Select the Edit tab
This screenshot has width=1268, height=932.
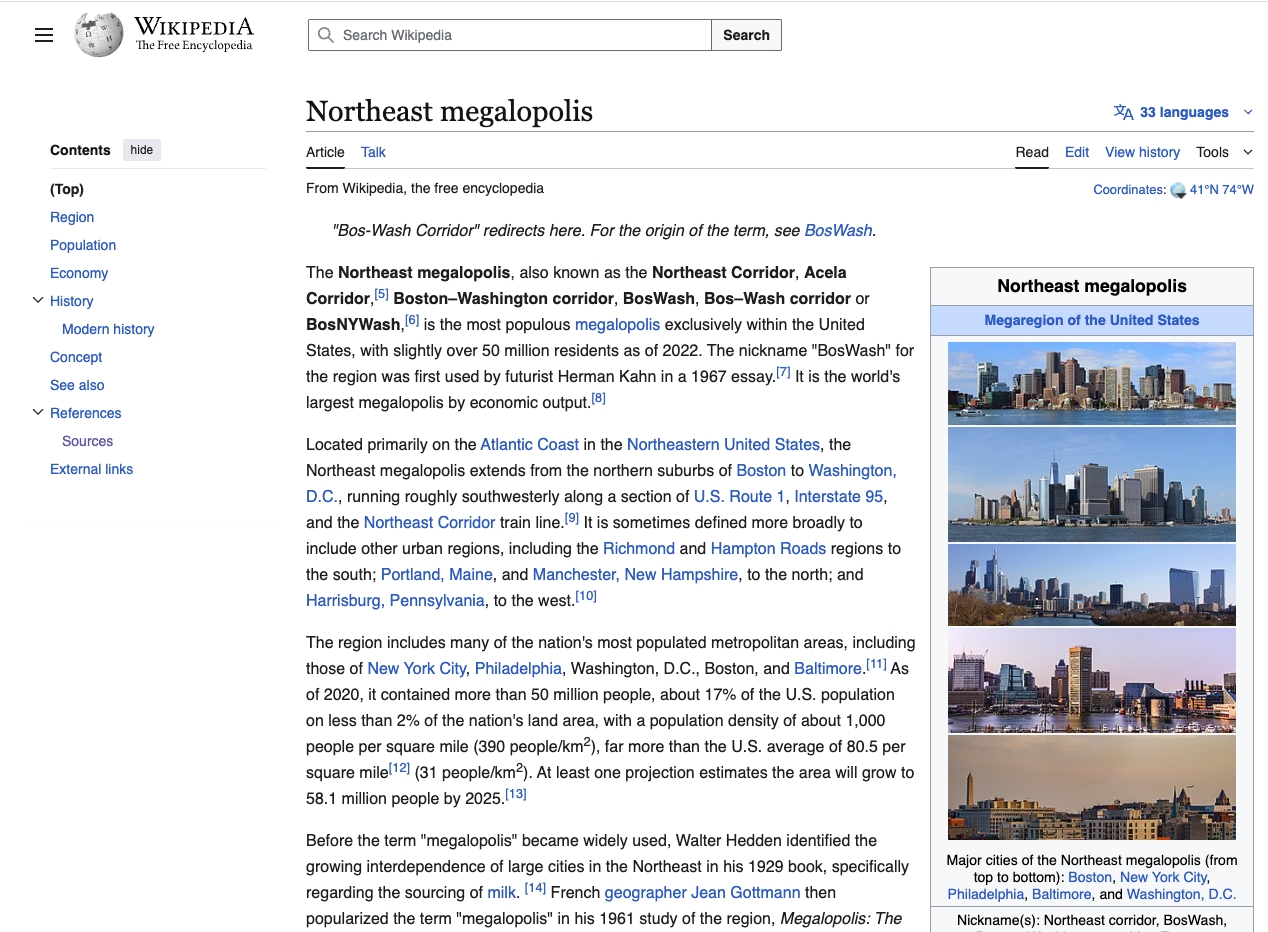(1076, 152)
